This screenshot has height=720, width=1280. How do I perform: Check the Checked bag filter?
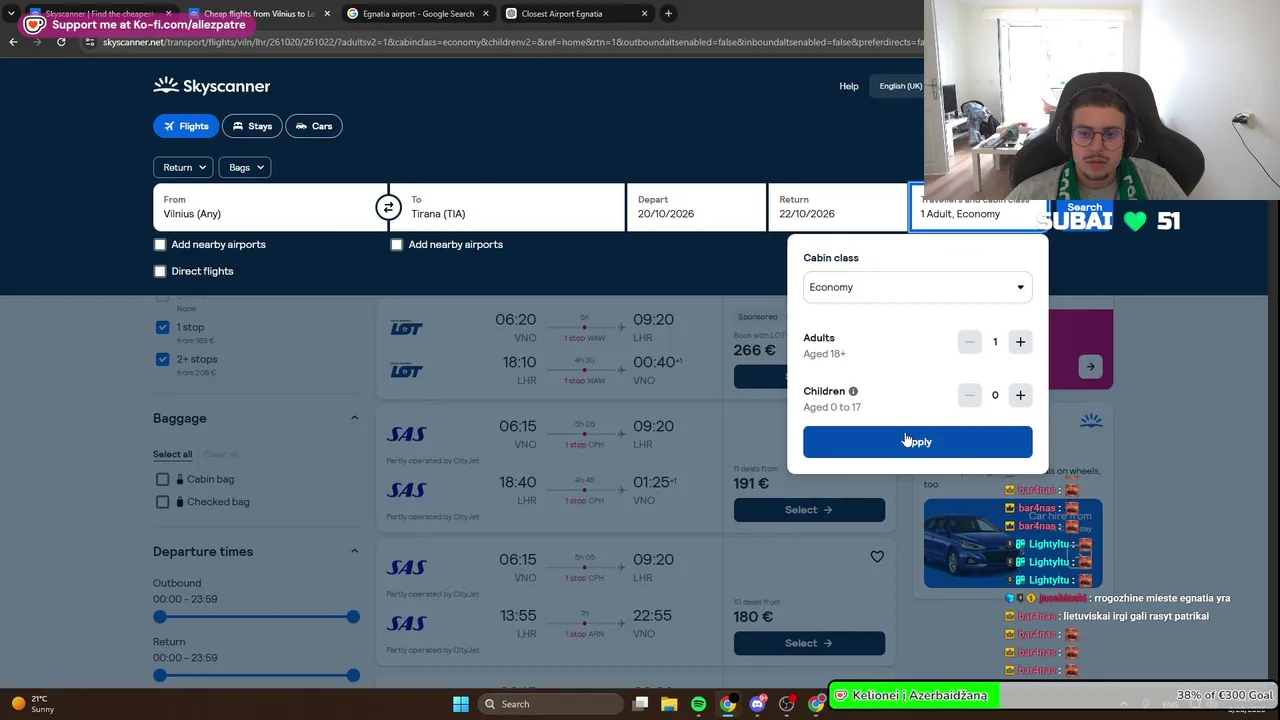coord(163,502)
